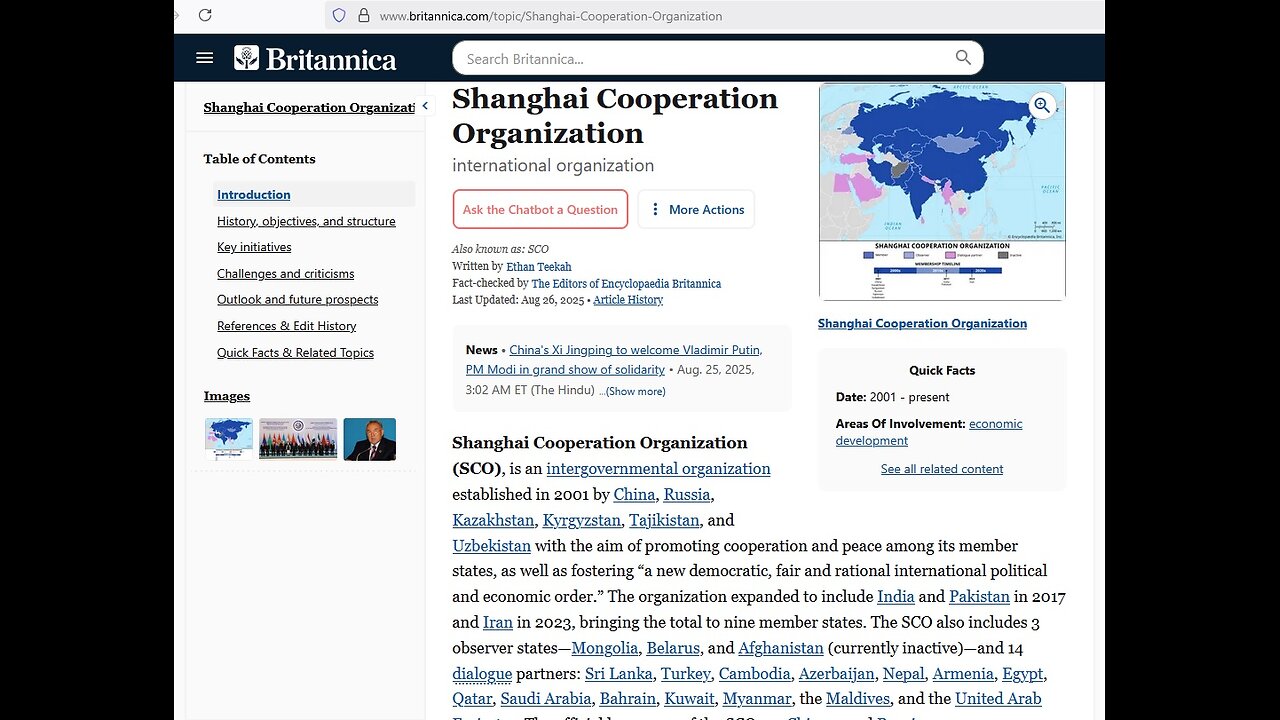1280x720 pixels.
Task: Click the India link
Action: pos(896,596)
